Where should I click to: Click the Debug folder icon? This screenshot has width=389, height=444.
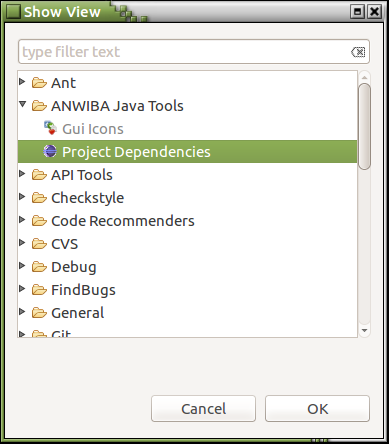[x=39, y=267]
